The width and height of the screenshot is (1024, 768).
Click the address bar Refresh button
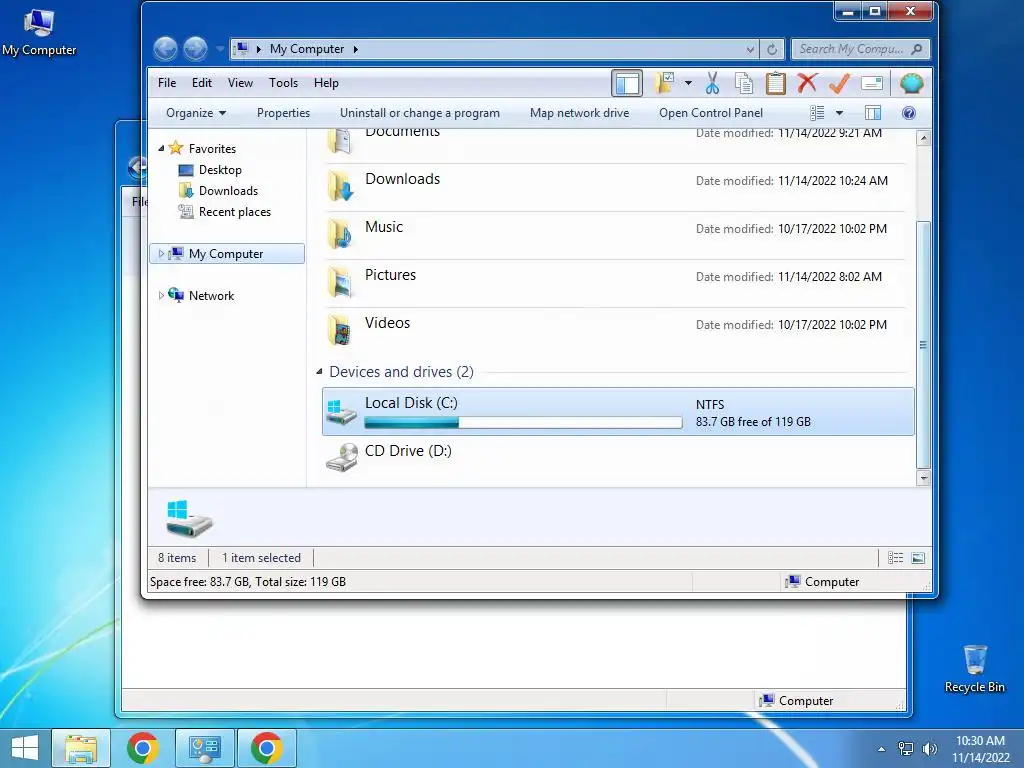point(771,49)
